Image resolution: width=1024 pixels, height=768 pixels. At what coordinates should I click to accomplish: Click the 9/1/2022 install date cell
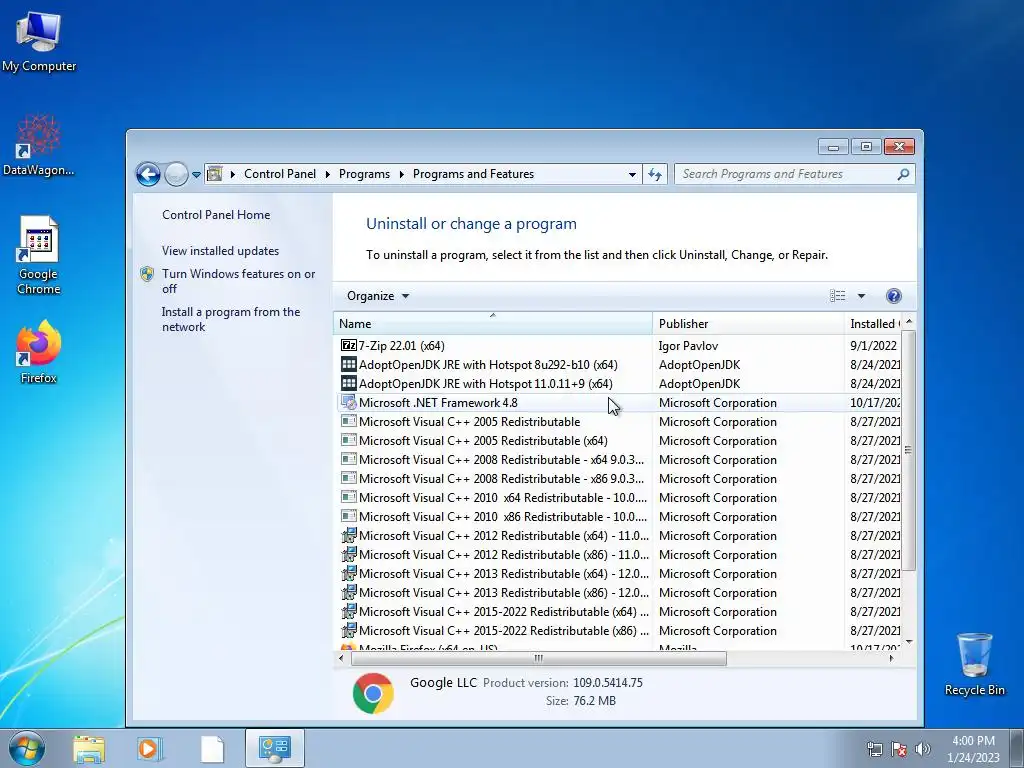point(873,346)
